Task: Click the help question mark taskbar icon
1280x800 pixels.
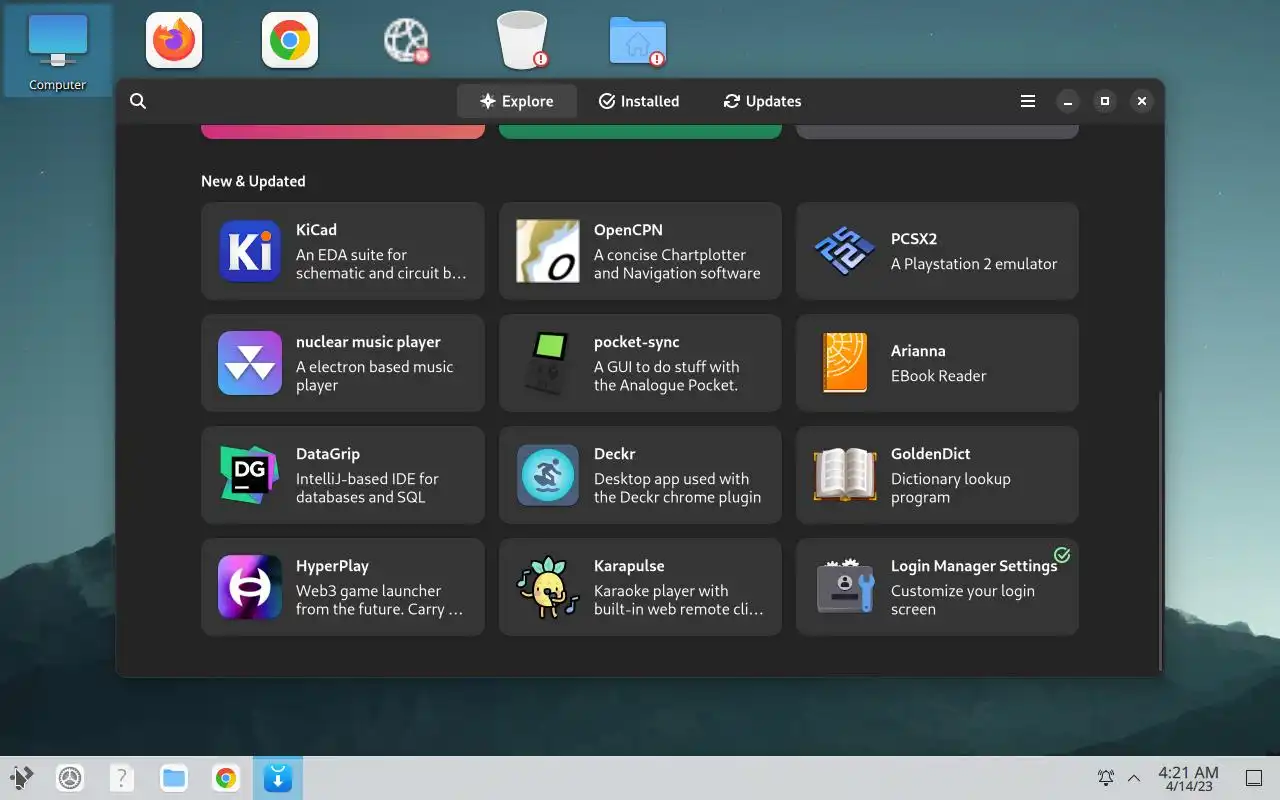Action: pos(121,778)
